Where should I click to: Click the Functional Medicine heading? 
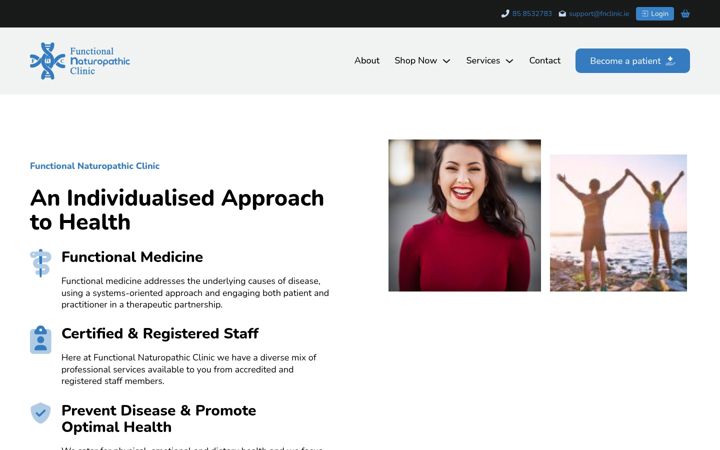pyautogui.click(x=132, y=257)
